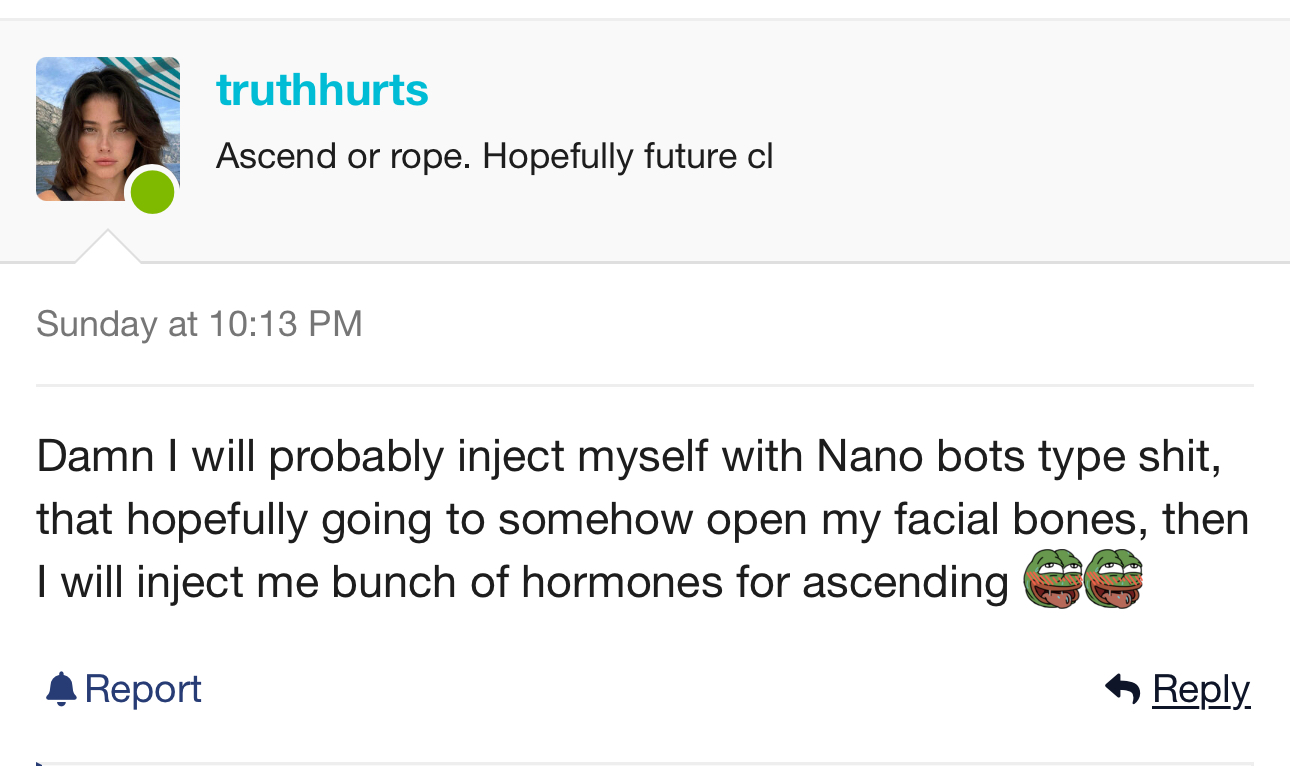Viewport: 1290px width, 766px height.
Task: Click the bell icon beside Report
Action: point(61,689)
